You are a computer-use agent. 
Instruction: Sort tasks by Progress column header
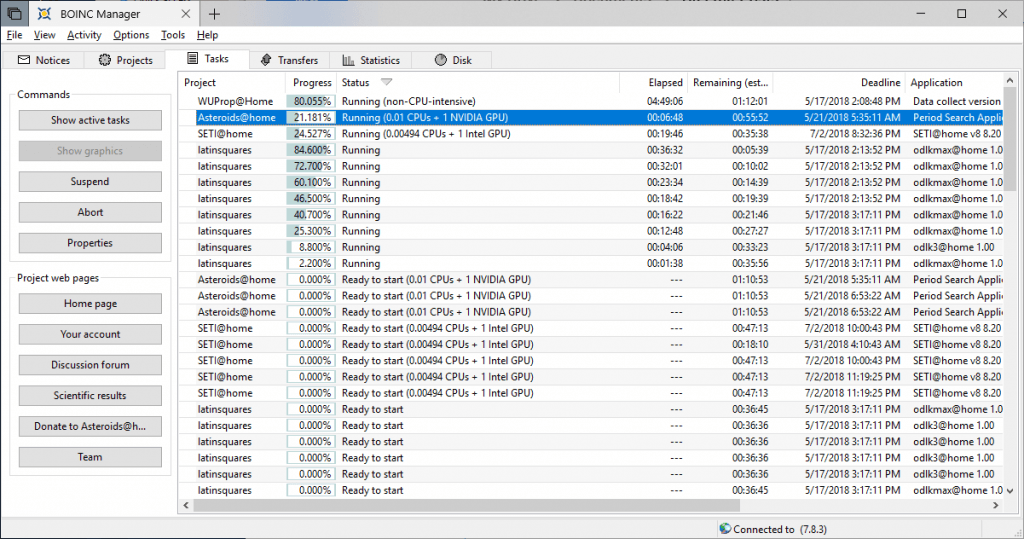pyautogui.click(x=311, y=82)
